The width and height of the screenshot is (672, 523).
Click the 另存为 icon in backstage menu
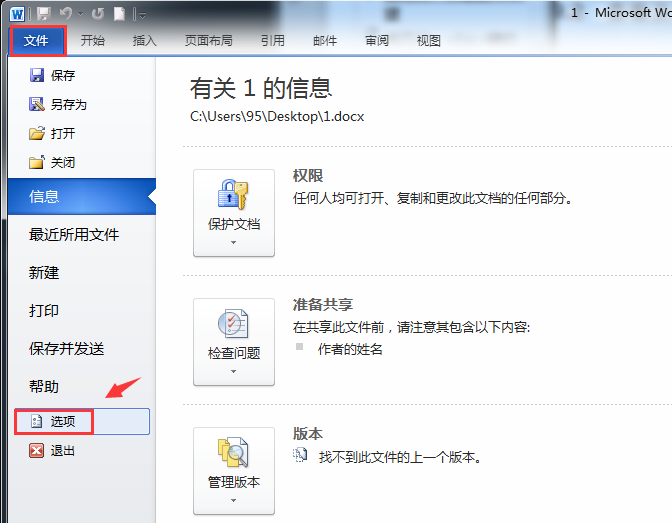point(37,104)
